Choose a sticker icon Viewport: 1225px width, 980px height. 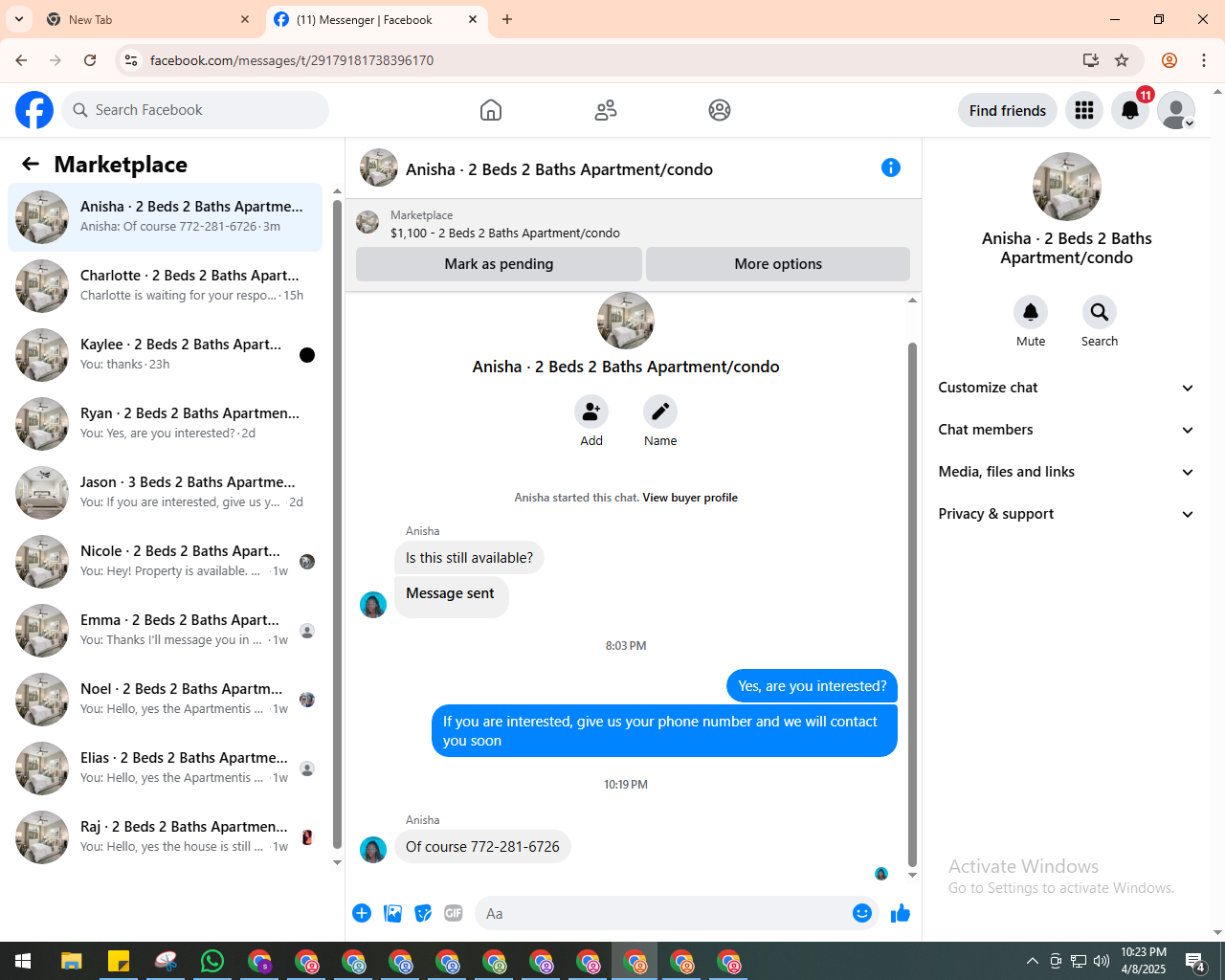pyautogui.click(x=423, y=913)
